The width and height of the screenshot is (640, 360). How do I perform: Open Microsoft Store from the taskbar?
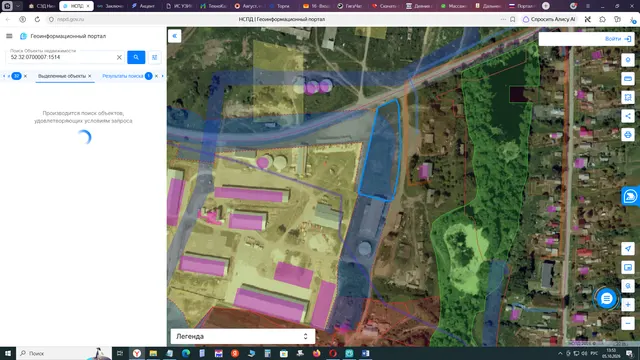(x=284, y=353)
